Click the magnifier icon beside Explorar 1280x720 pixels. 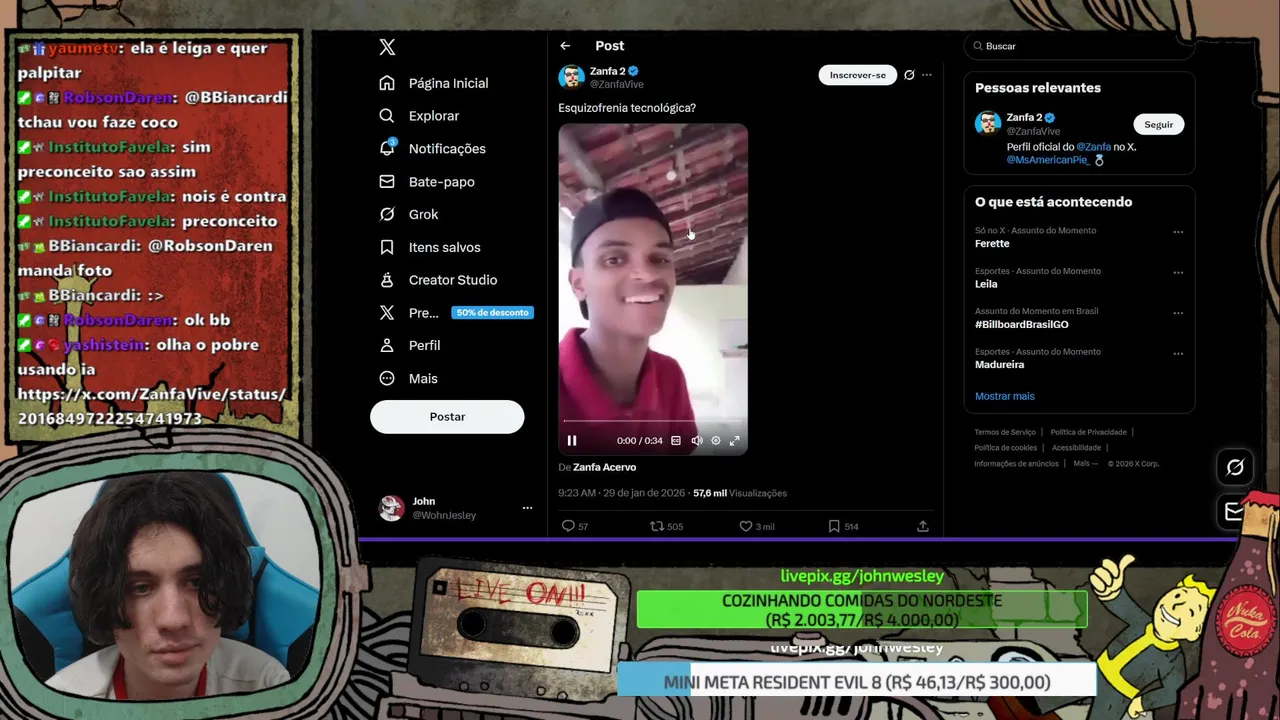pyautogui.click(x=387, y=116)
